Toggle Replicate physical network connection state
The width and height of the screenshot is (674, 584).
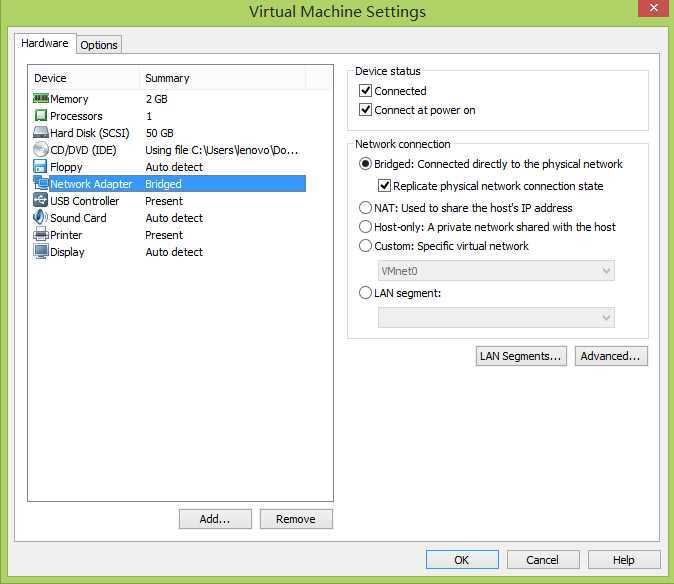[x=384, y=186]
